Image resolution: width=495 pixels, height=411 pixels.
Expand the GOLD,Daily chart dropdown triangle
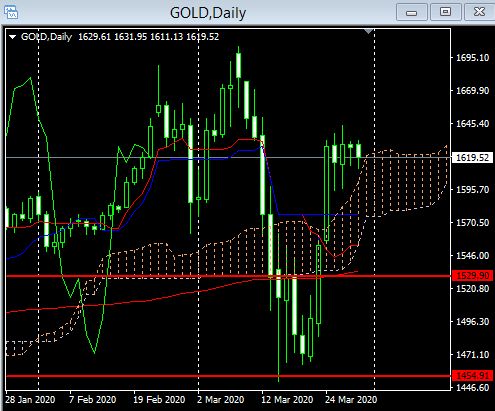tap(13, 37)
